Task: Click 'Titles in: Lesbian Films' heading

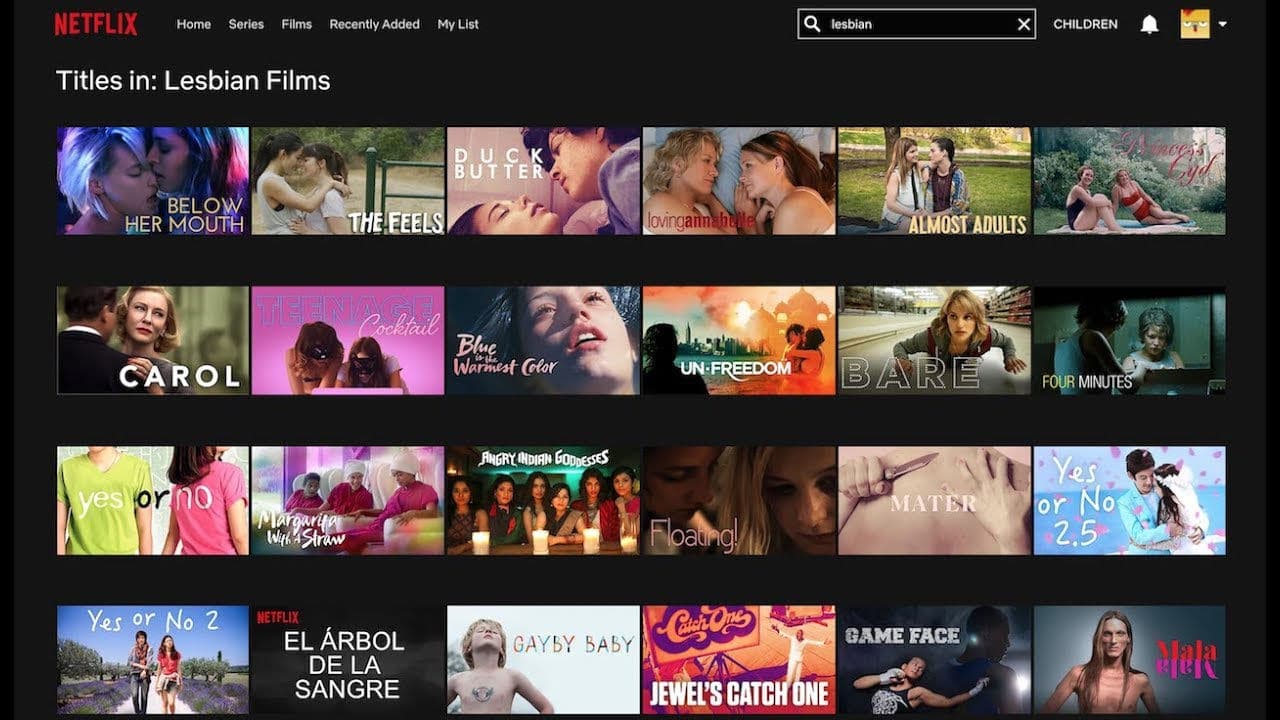Action: (x=193, y=81)
